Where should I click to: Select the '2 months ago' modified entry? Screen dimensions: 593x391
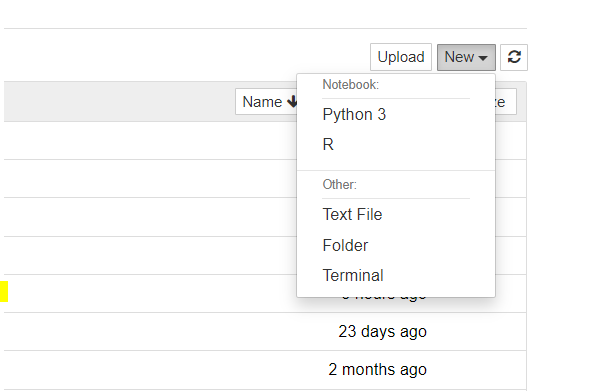[377, 369]
